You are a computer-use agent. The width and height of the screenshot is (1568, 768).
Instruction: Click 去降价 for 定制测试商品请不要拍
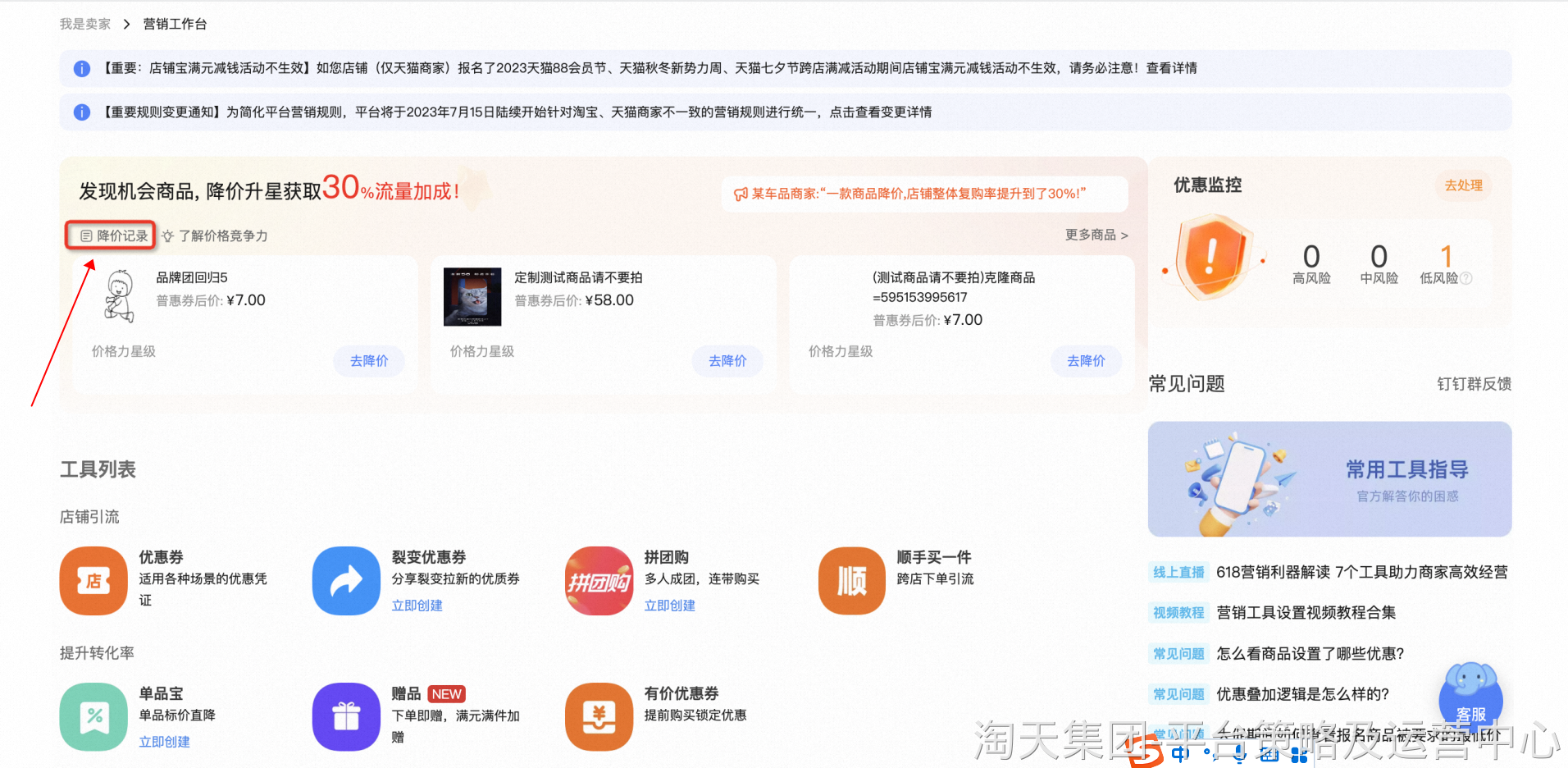[x=727, y=361]
